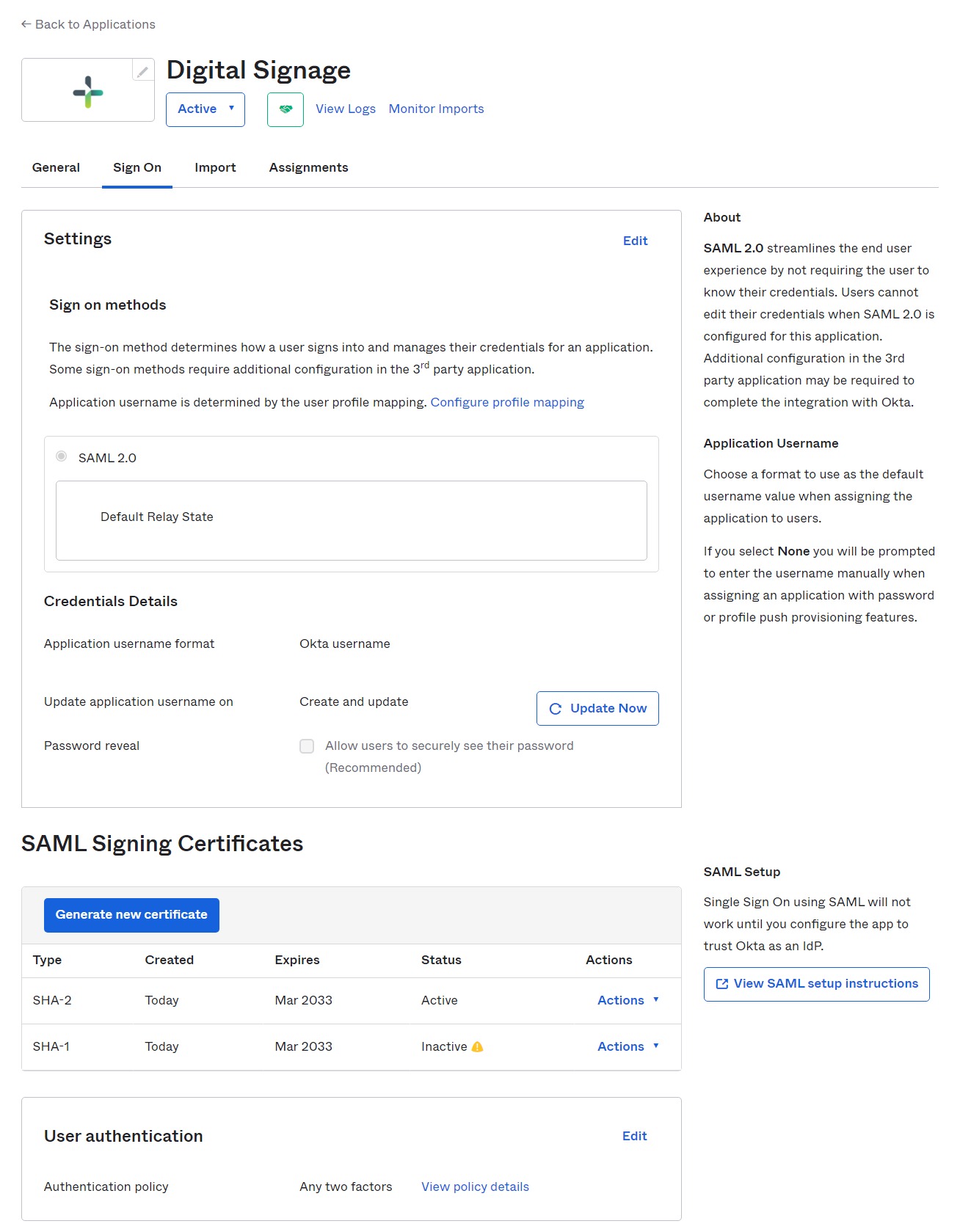Click the Update Now button

pos(597,709)
